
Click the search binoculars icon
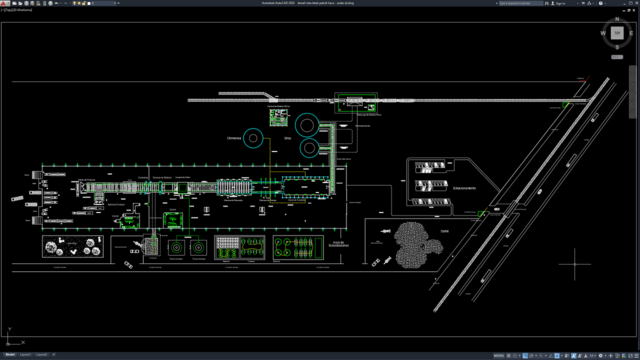(x=547, y=3)
